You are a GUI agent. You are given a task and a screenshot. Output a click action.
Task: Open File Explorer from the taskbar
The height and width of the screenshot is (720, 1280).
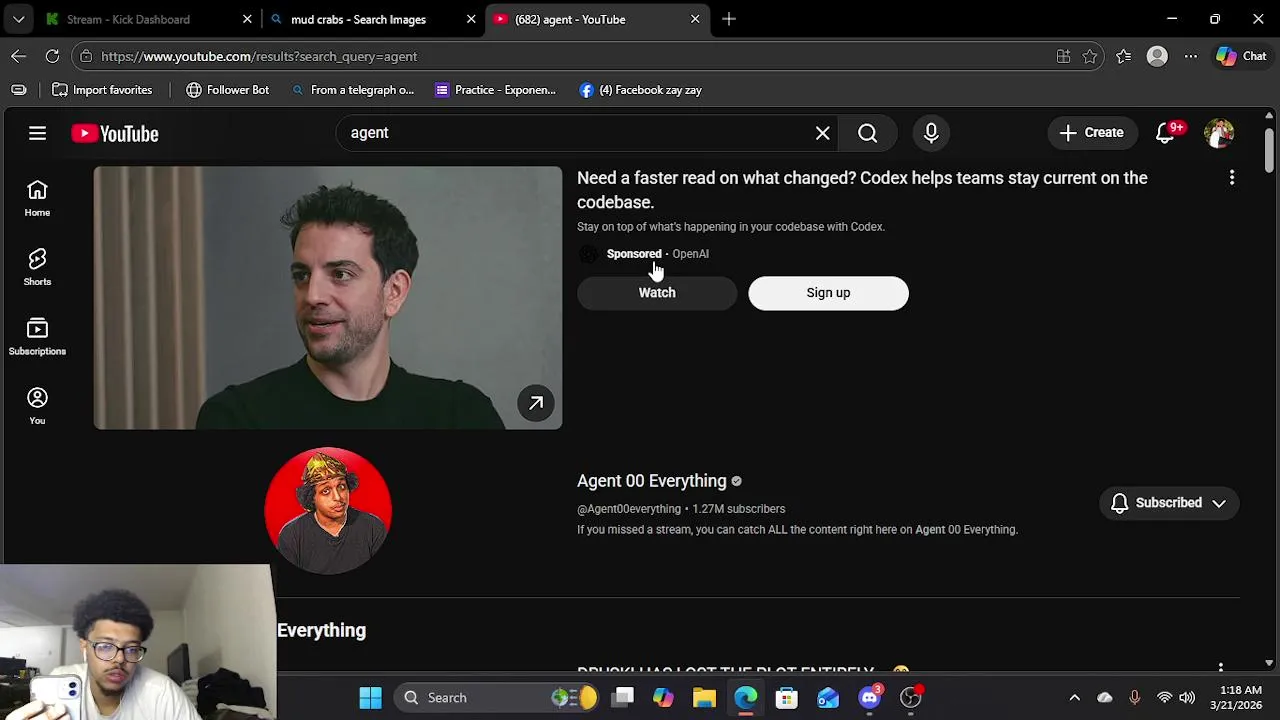point(704,697)
